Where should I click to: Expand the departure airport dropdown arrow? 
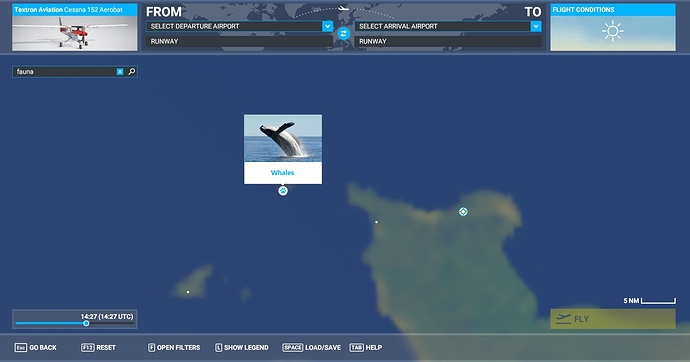327,26
